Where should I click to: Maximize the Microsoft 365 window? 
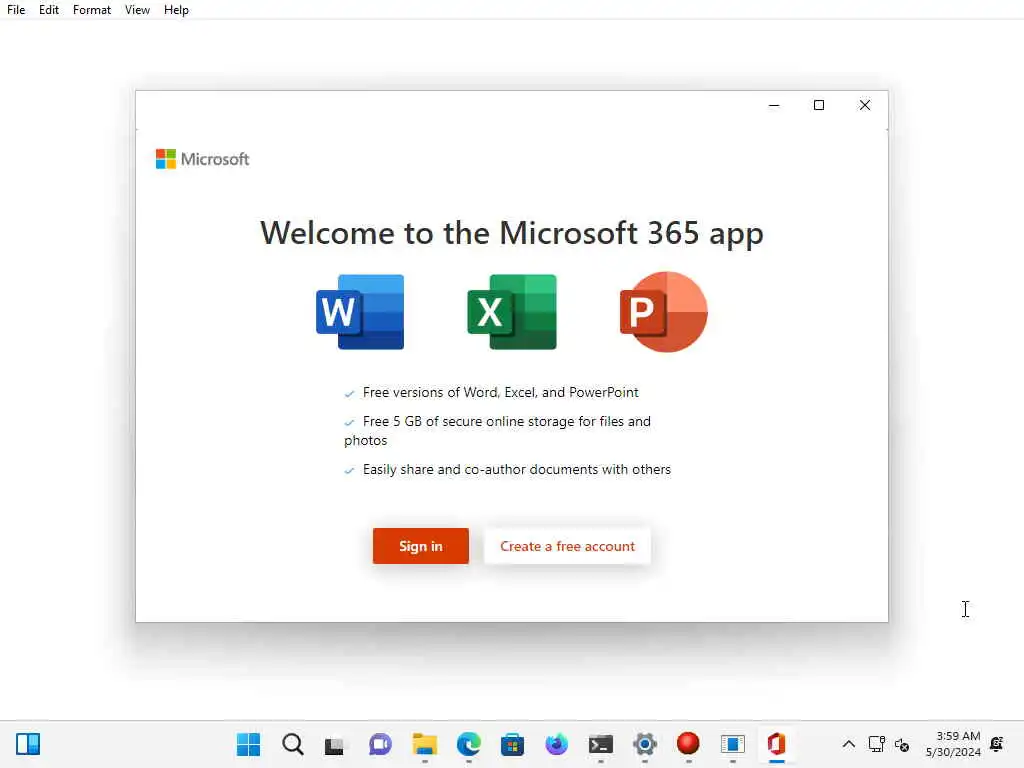tap(819, 105)
